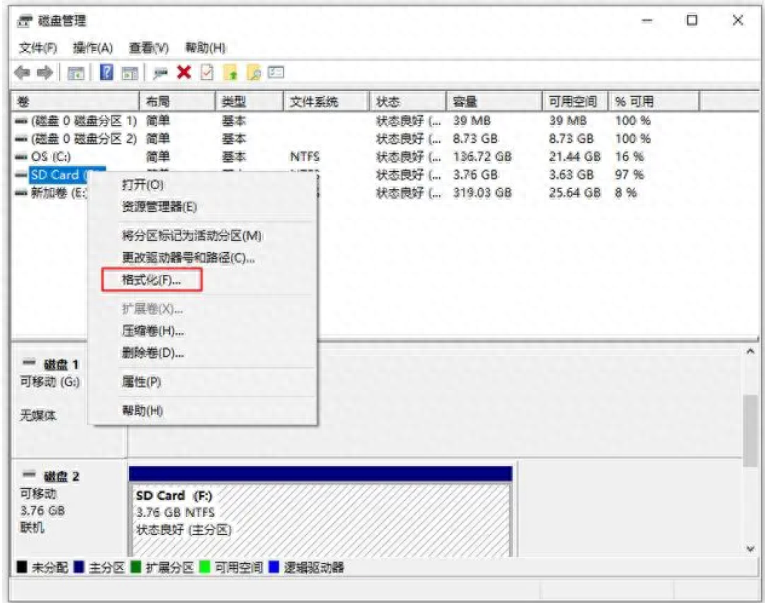Click the 136.72 GB capacity cell
Screen dimensions: 765x603
[482, 157]
